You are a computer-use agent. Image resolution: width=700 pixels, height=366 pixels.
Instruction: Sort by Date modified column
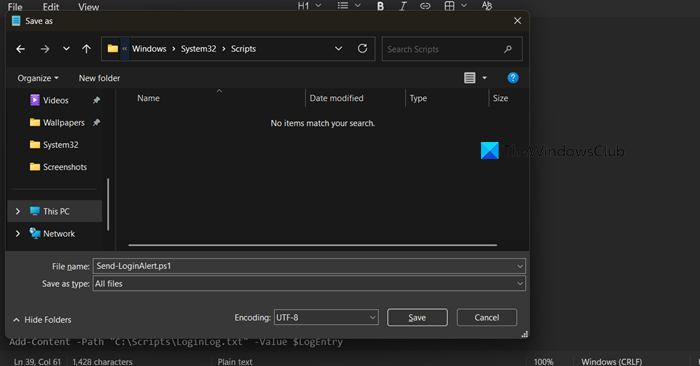[336, 98]
